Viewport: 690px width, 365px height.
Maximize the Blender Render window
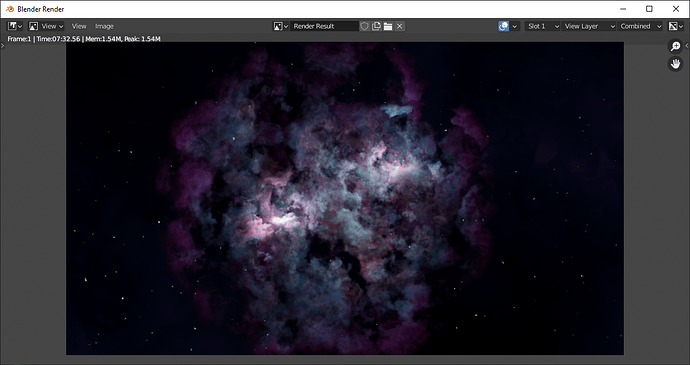pyautogui.click(x=649, y=9)
